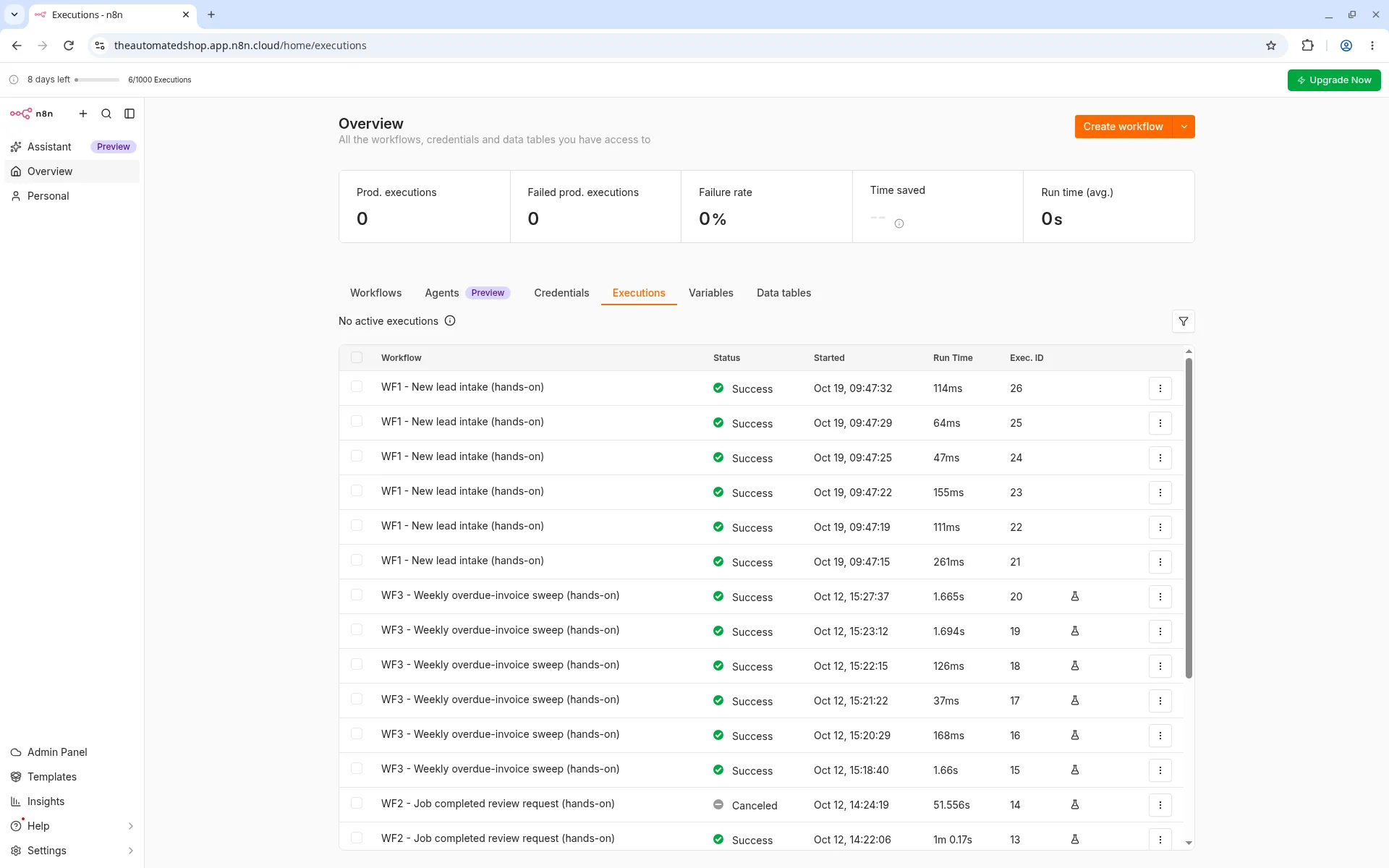Viewport: 1389px width, 868px height.
Task: Open actions menu for execution 26
Action: pyautogui.click(x=1160, y=388)
